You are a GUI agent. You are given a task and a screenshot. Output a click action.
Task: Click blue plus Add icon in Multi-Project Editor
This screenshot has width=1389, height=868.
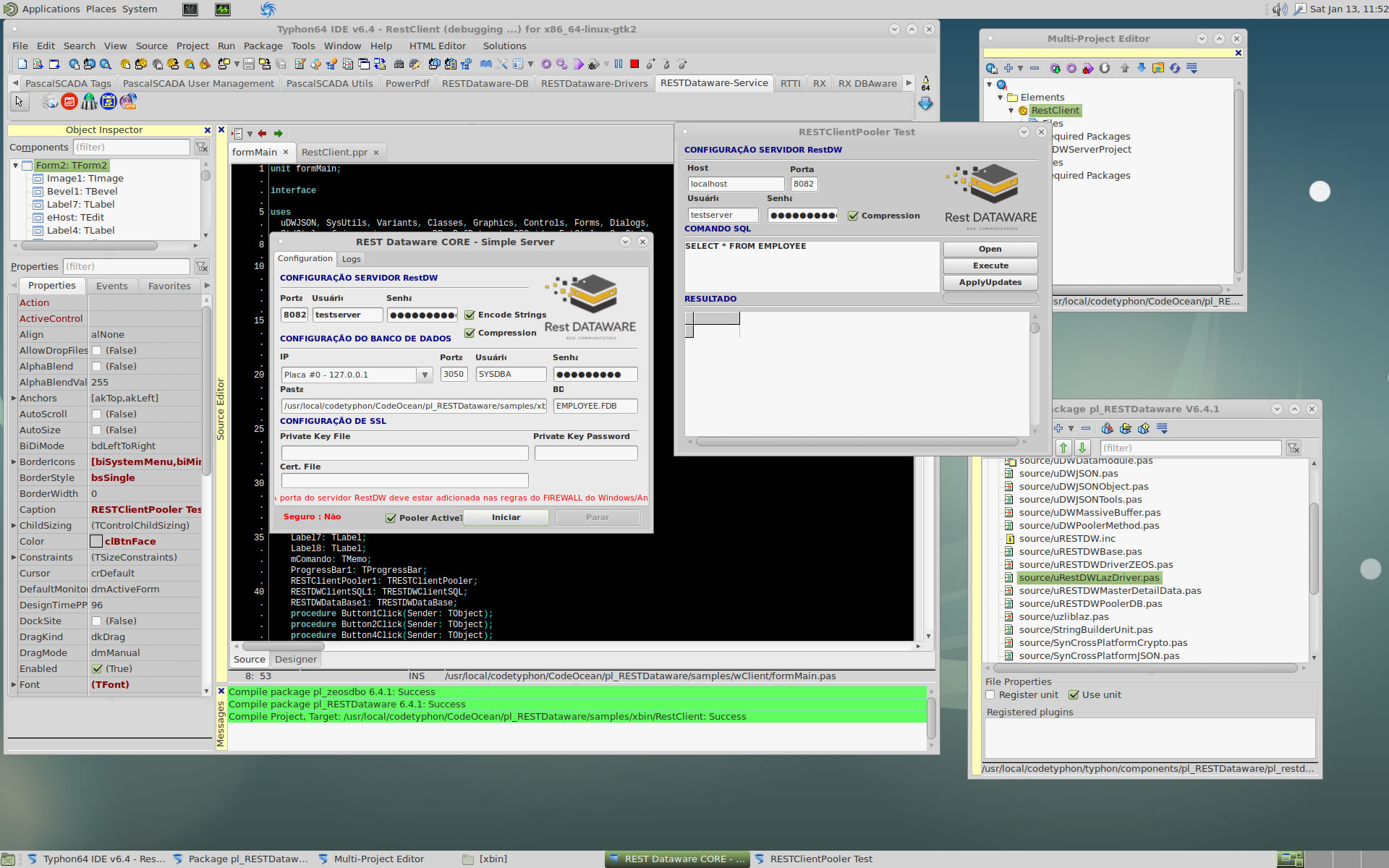(1008, 68)
